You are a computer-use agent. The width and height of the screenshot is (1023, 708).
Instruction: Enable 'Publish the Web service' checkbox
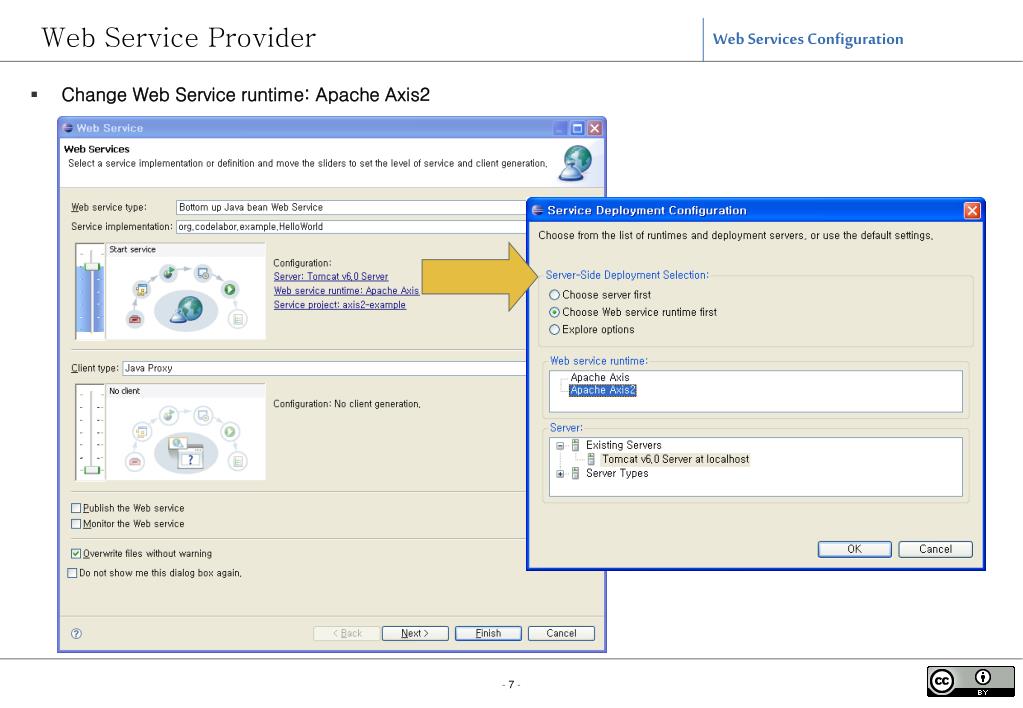(76, 508)
